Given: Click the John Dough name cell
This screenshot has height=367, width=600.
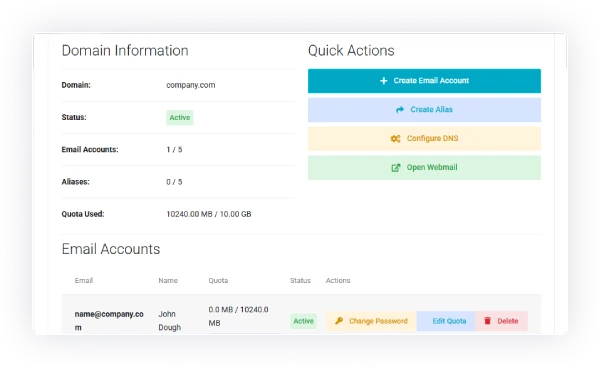Looking at the screenshot, I should point(170,321).
